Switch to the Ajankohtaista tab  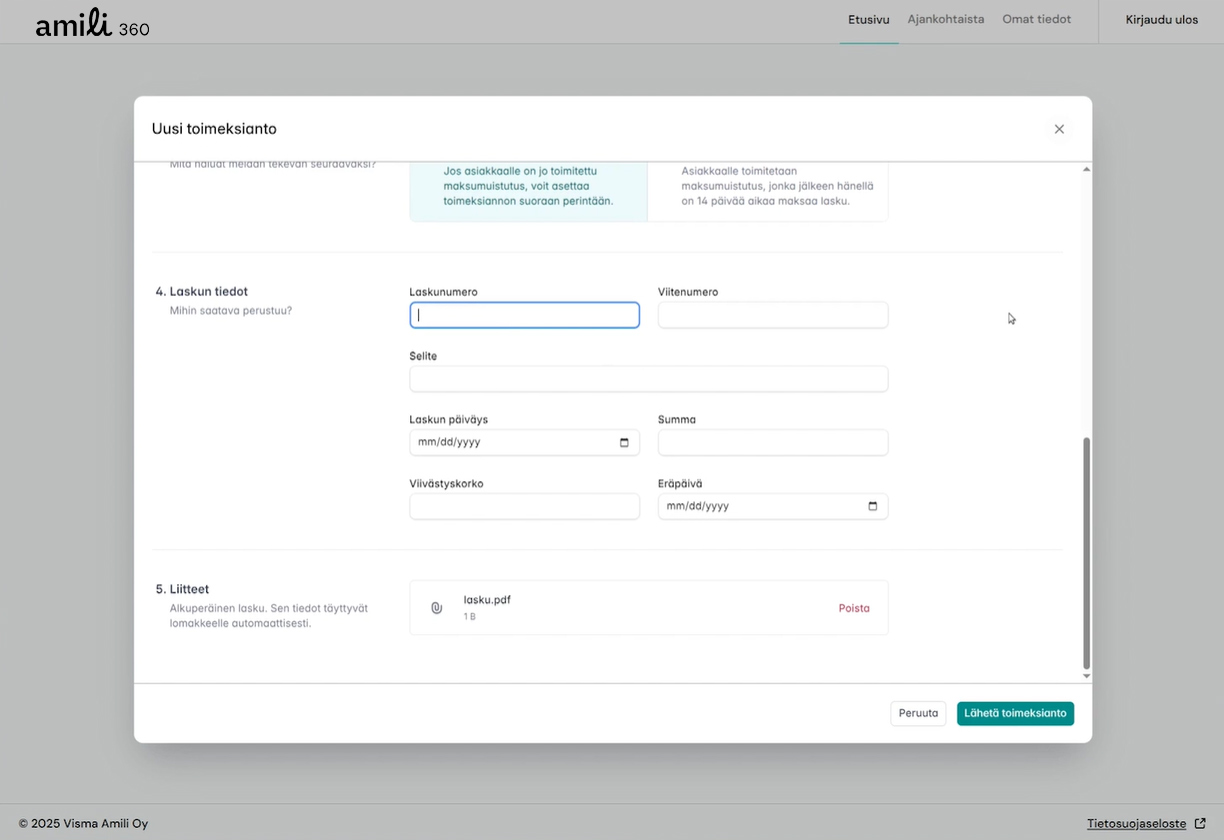click(x=945, y=19)
